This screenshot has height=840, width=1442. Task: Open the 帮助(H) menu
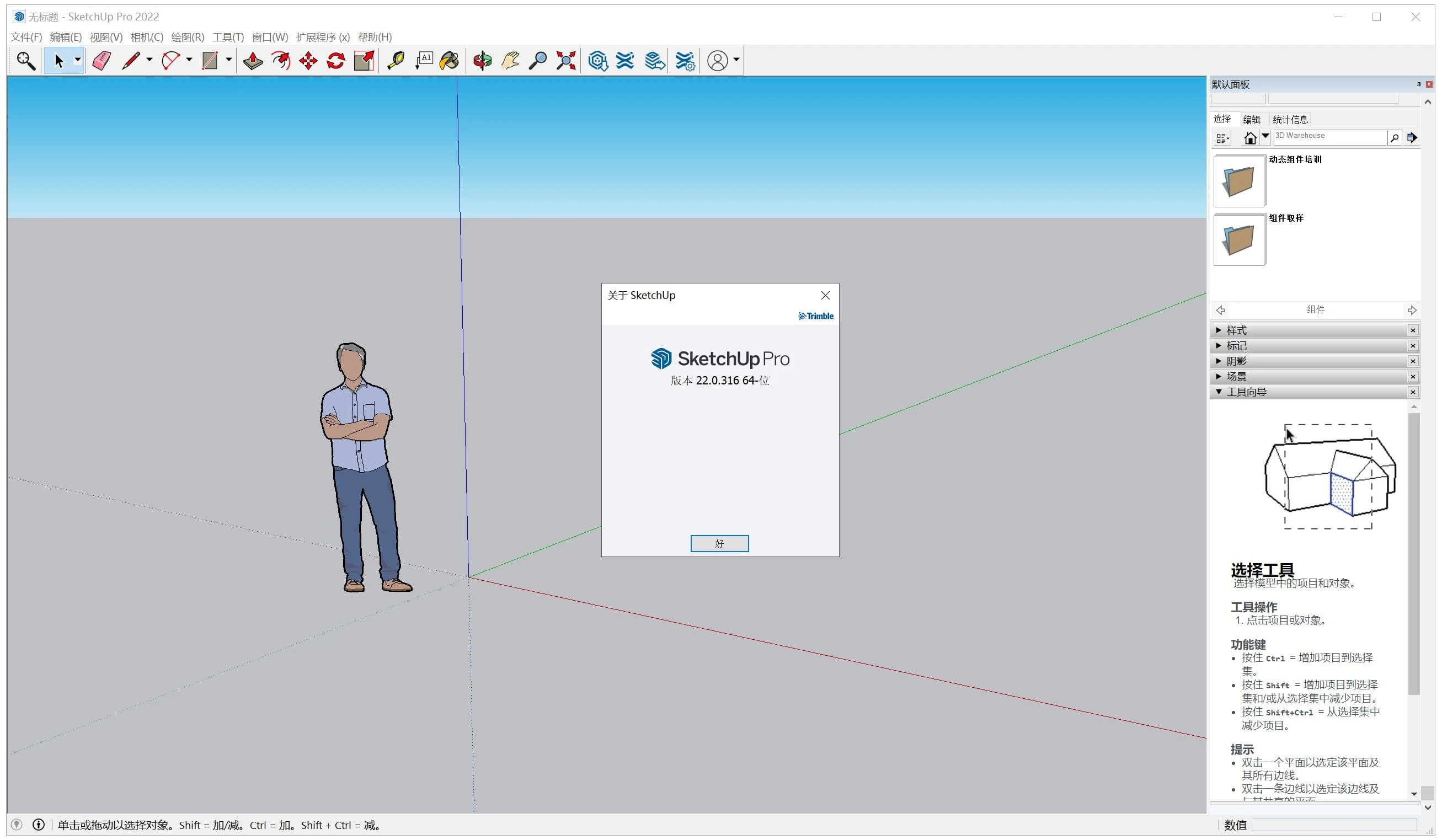tap(374, 36)
